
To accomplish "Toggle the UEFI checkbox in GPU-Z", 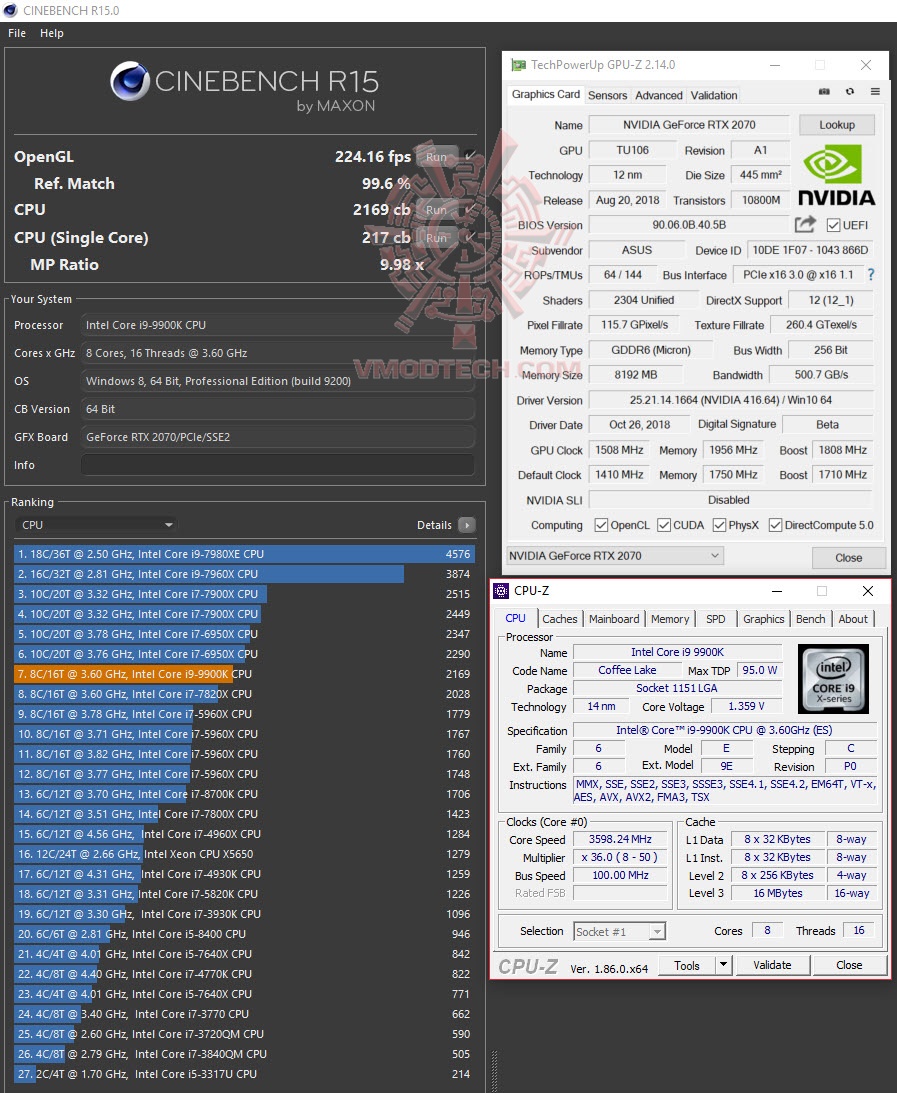I will pyautogui.click(x=833, y=225).
